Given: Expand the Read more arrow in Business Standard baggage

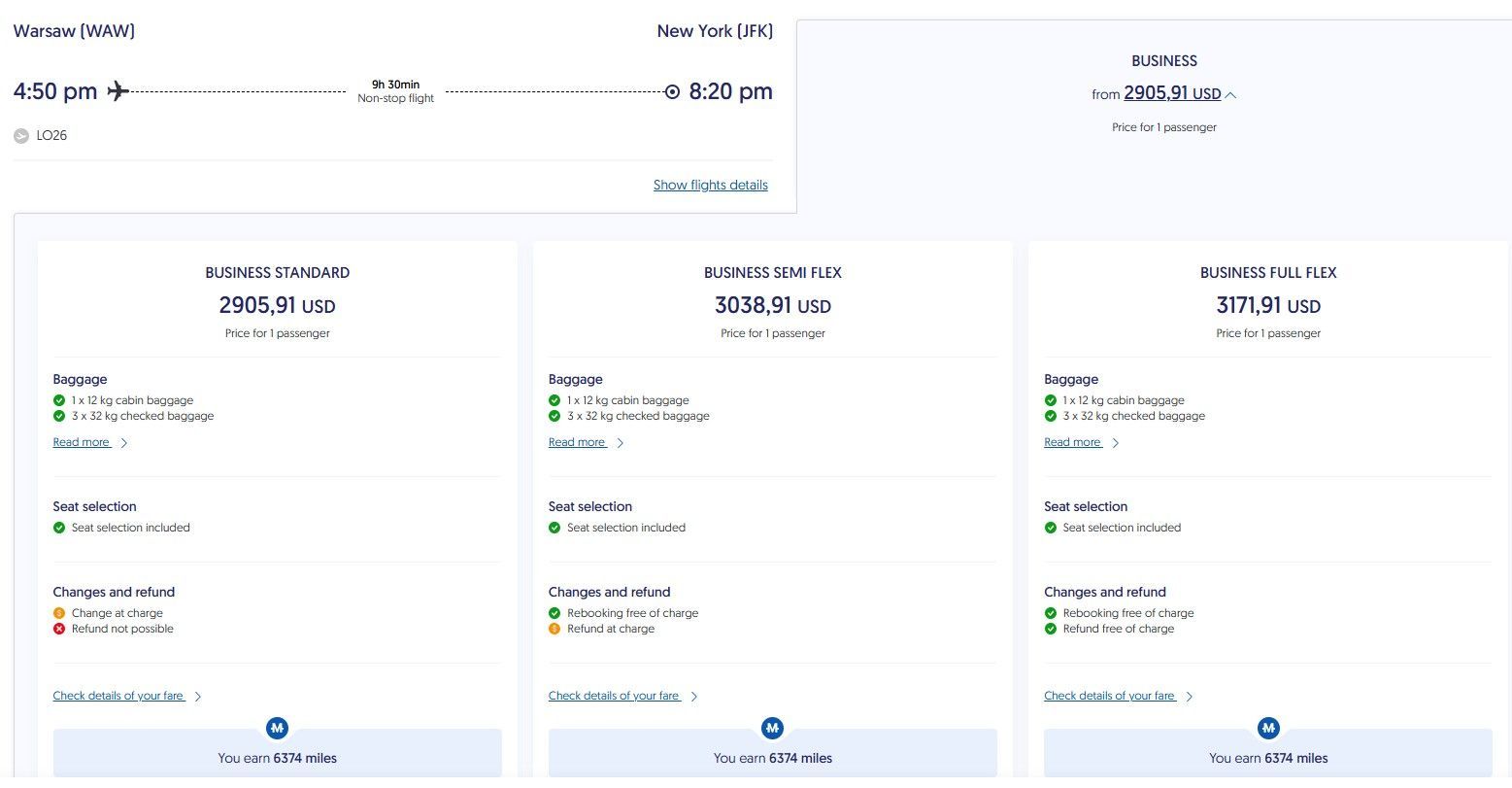Looking at the screenshot, I should pyautogui.click(x=124, y=443).
